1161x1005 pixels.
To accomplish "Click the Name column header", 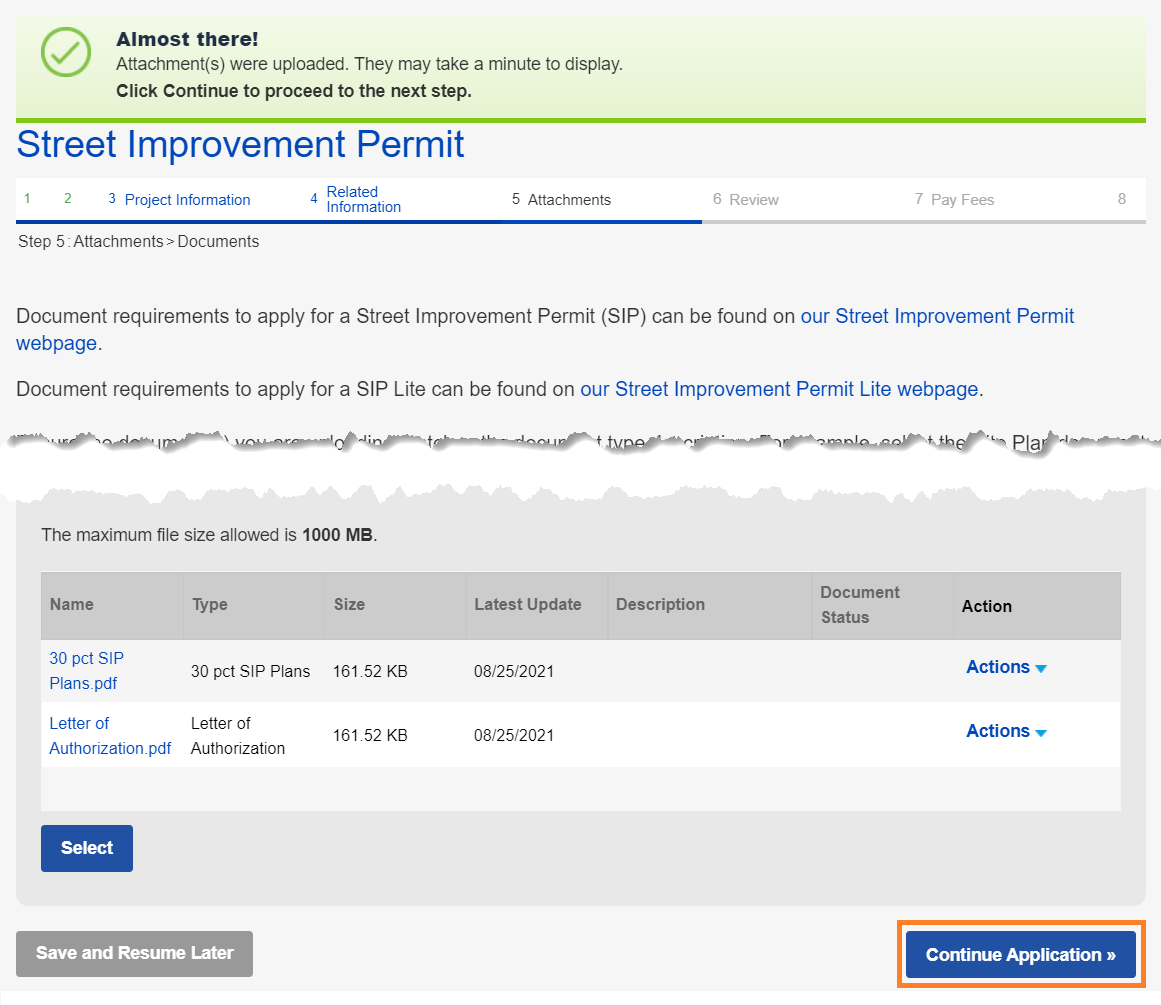I will [x=72, y=605].
